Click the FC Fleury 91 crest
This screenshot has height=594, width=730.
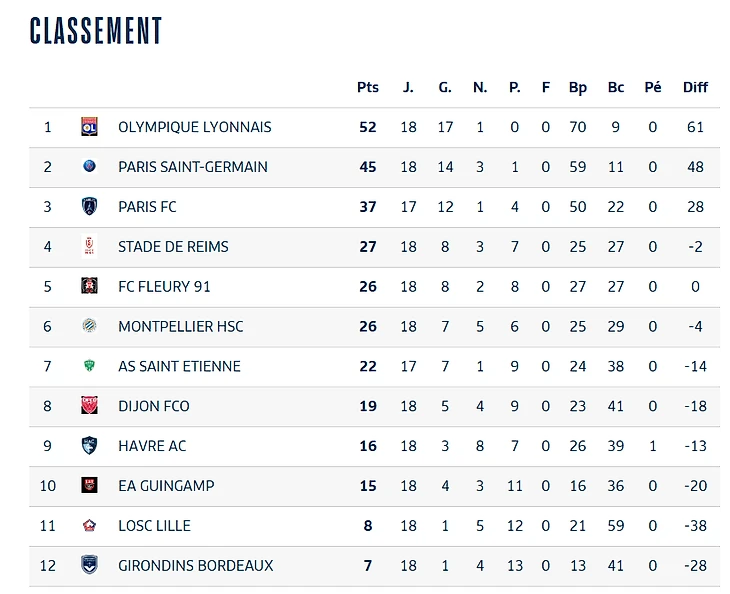(89, 286)
